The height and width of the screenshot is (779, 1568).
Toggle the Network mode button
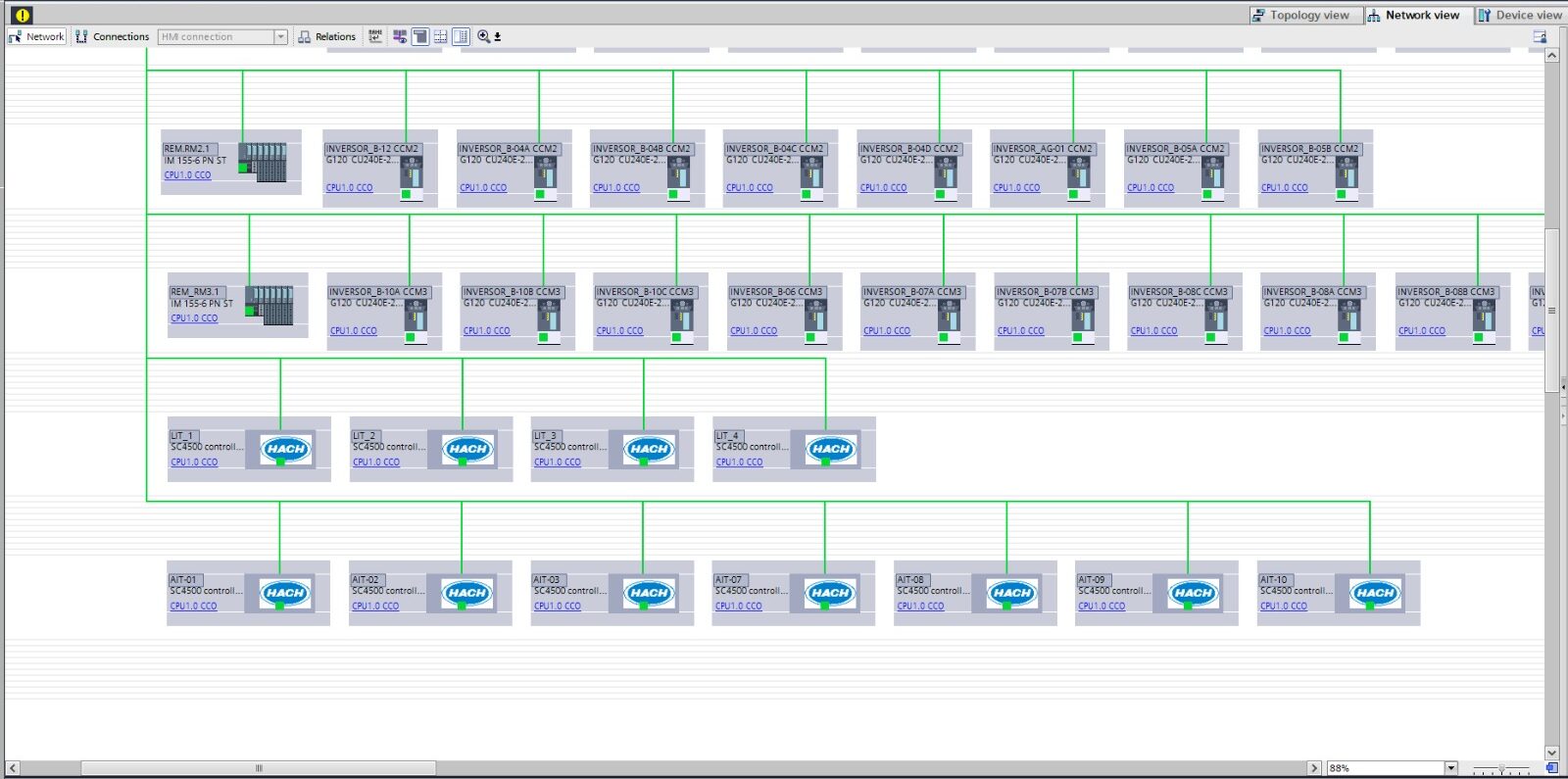pos(36,36)
